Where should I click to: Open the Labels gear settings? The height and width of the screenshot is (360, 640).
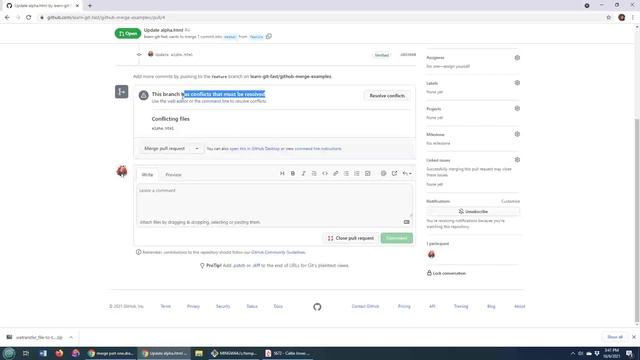(517, 83)
